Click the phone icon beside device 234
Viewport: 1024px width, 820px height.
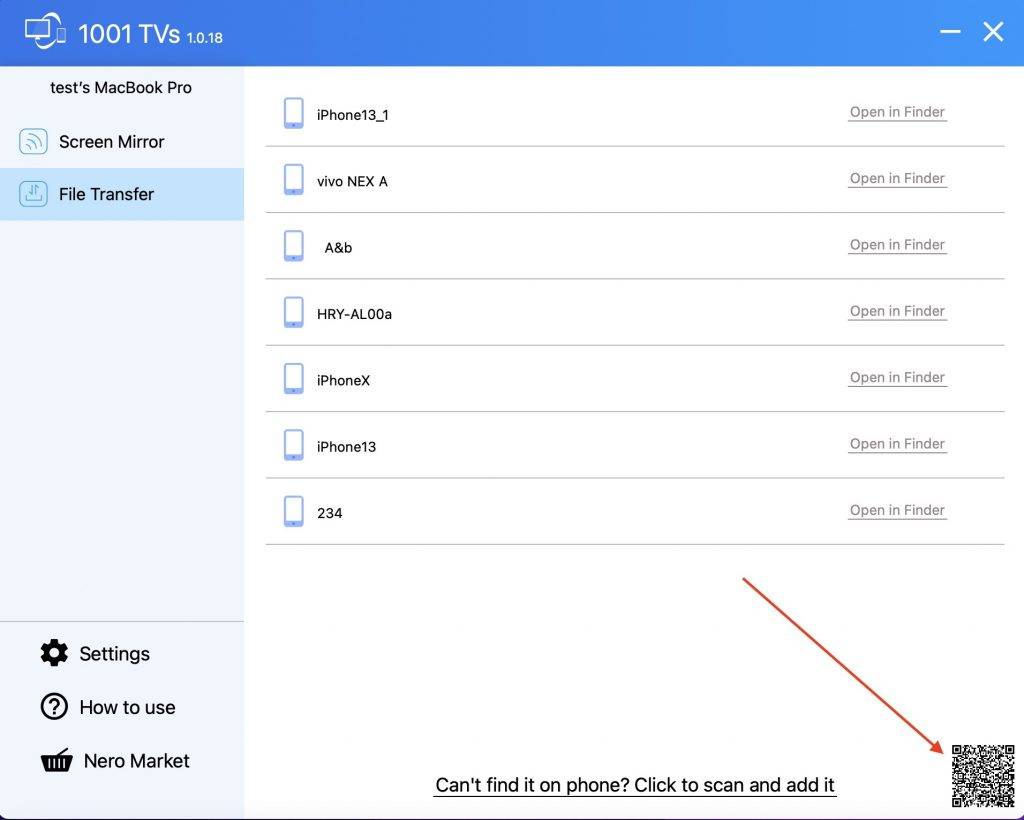[294, 512]
